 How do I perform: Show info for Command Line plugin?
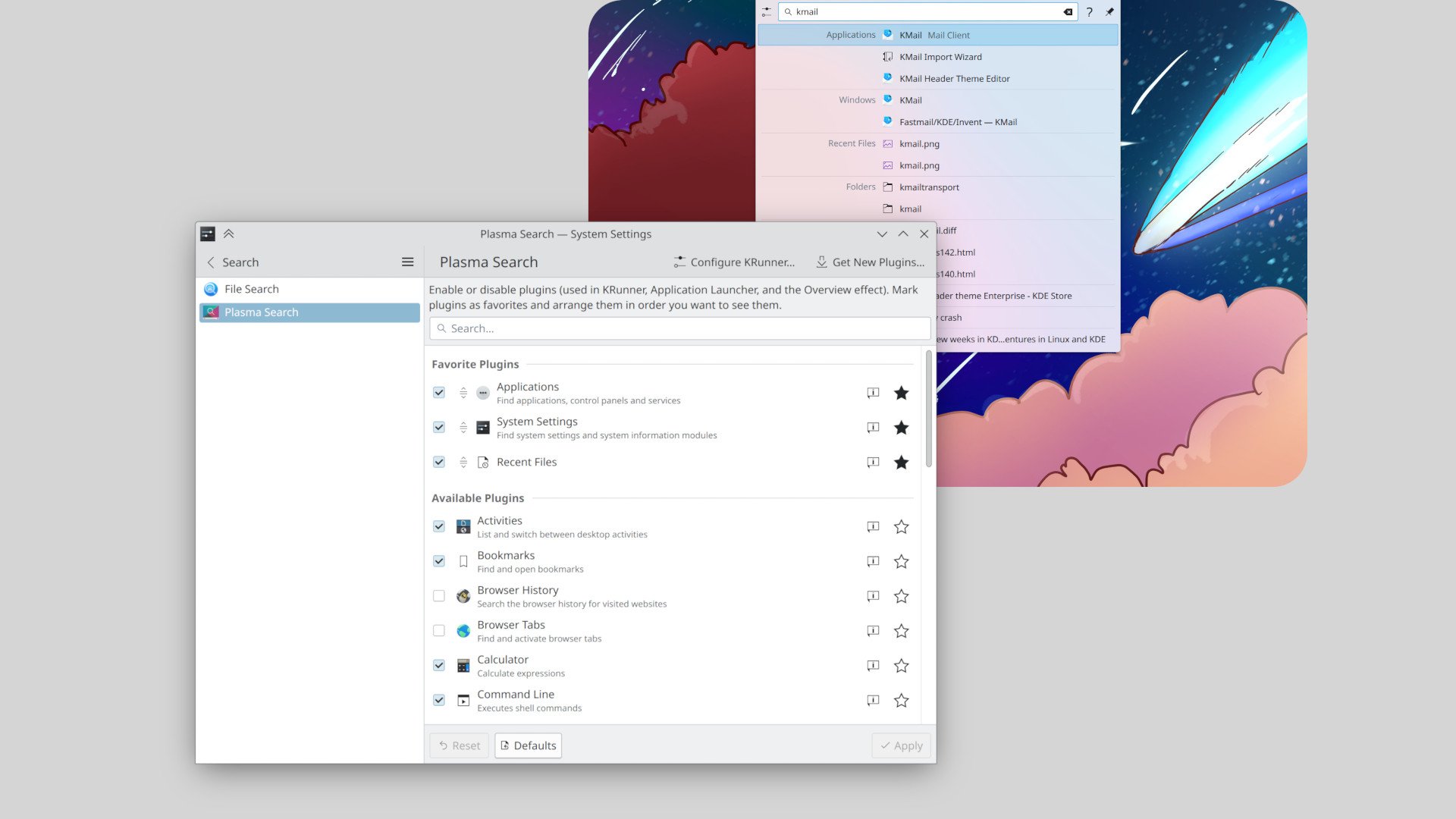tap(873, 701)
